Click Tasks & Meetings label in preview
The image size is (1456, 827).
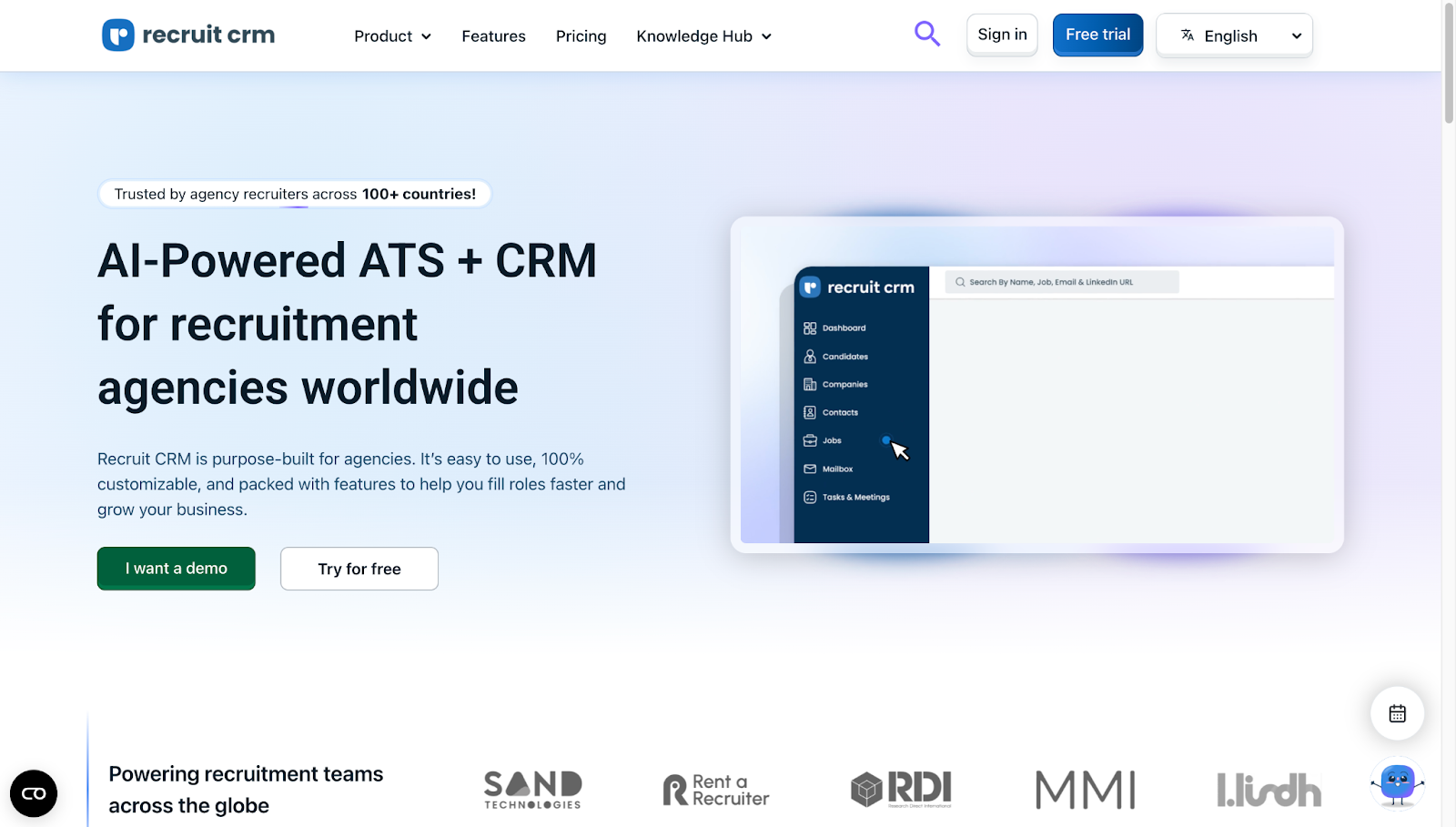point(856,498)
